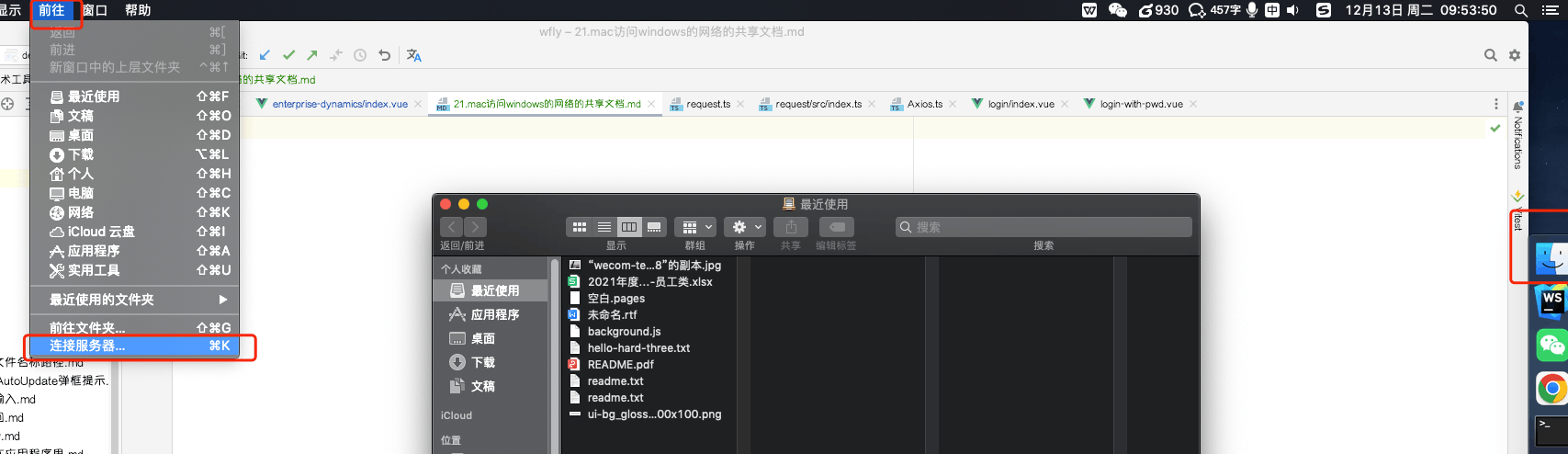Click Git push arrow icon
The width and height of the screenshot is (1568, 454).
point(312,55)
